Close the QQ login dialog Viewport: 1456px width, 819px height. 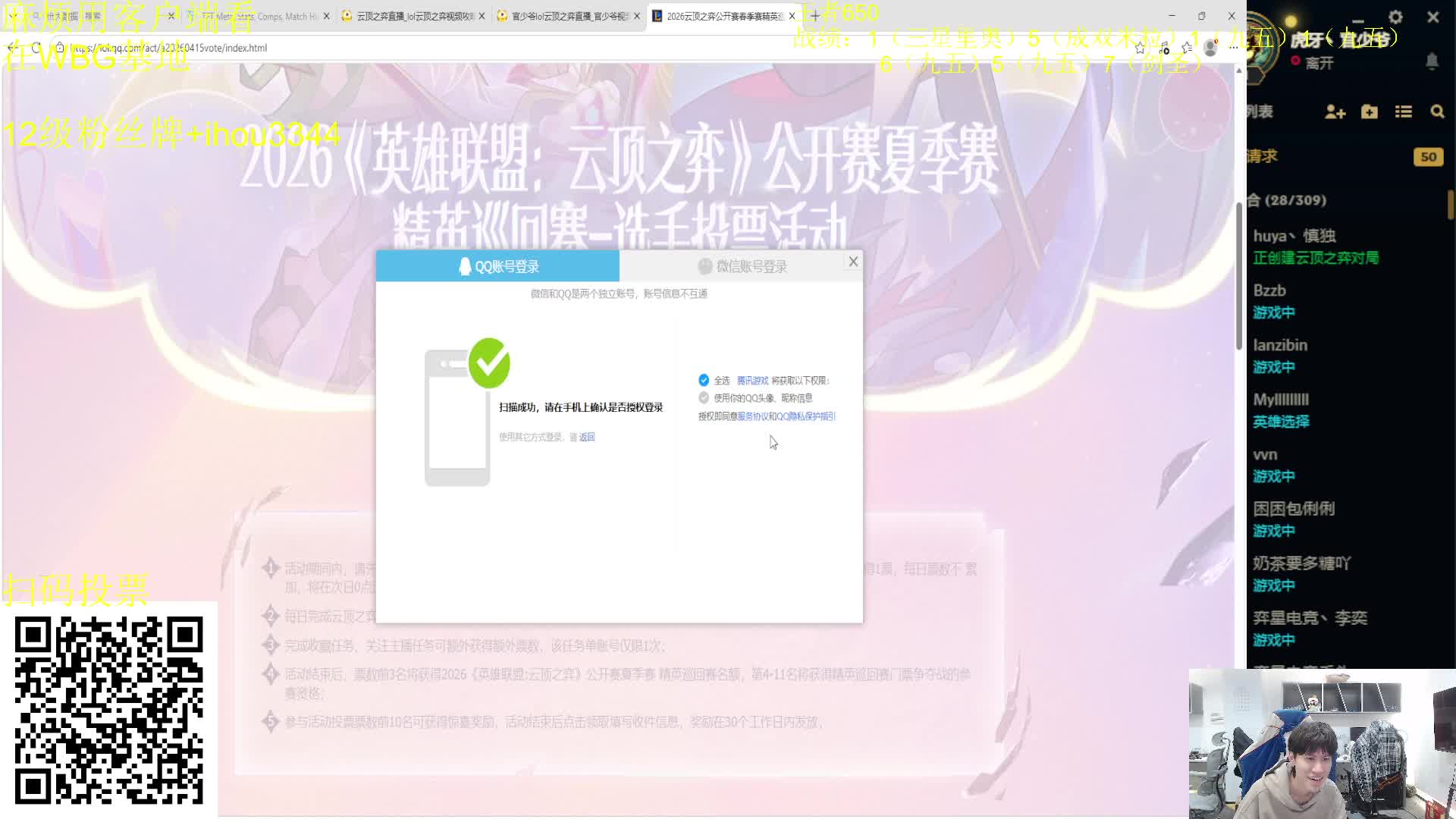click(x=853, y=262)
